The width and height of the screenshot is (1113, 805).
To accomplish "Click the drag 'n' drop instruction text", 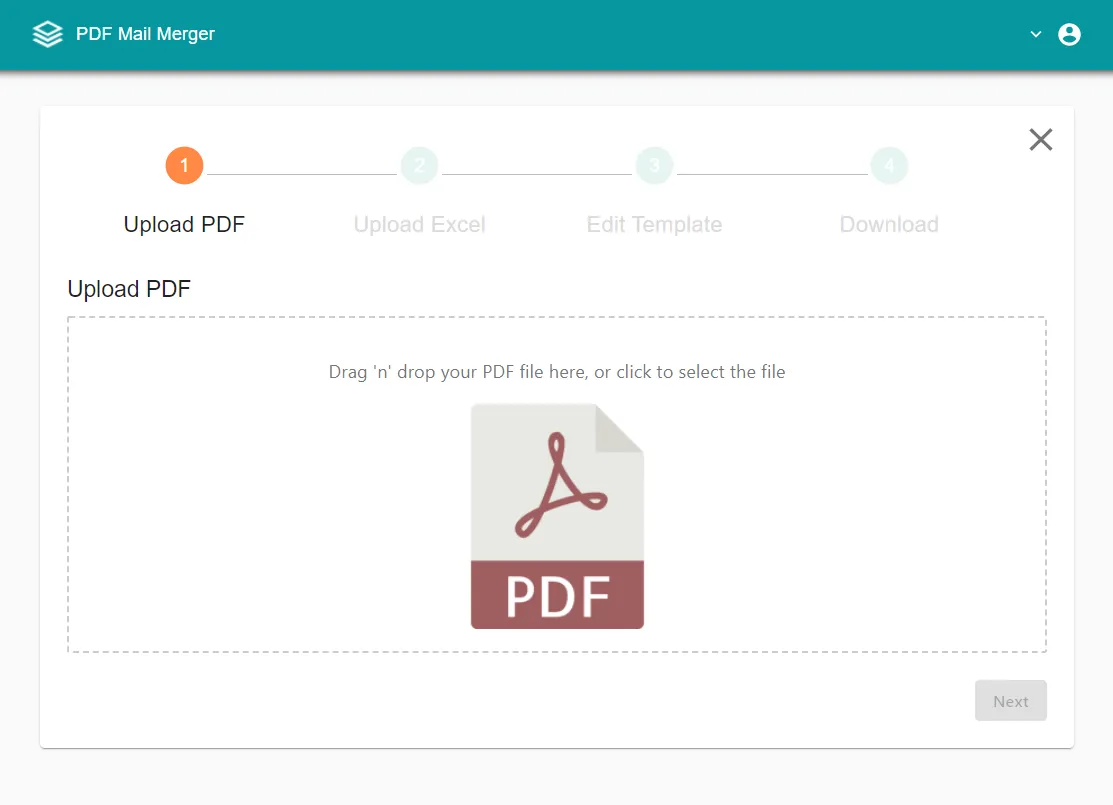I will 557,372.
